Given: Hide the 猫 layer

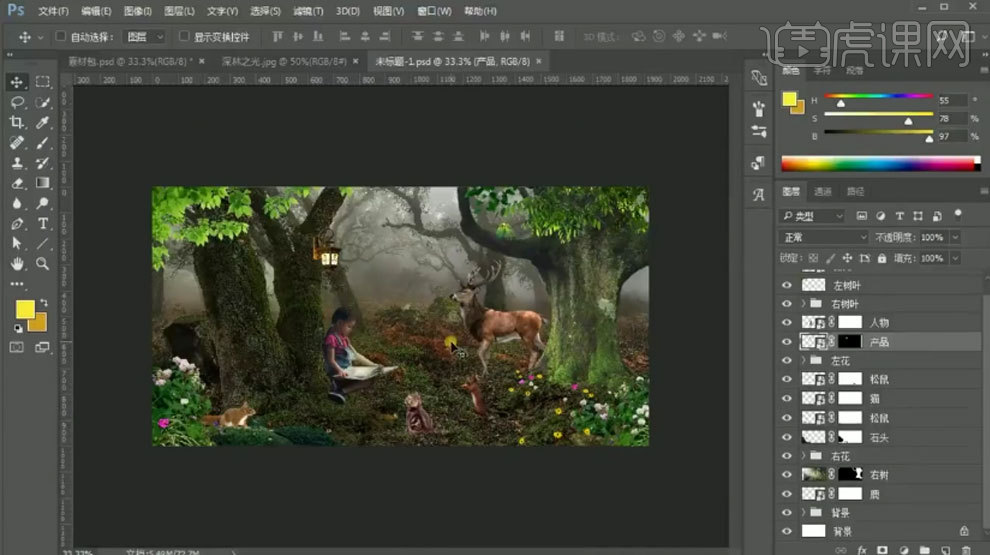Looking at the screenshot, I should [x=787, y=398].
